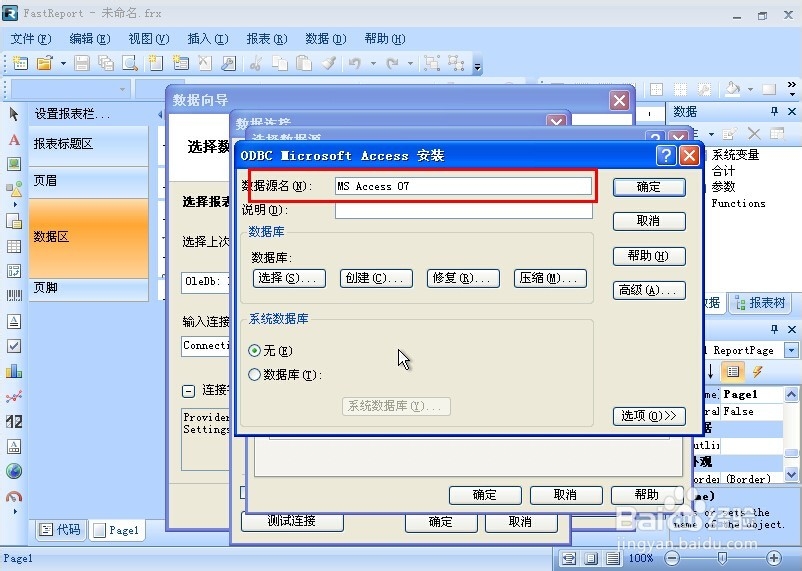Select the Barcode object tool
The image size is (802, 571).
(14, 295)
